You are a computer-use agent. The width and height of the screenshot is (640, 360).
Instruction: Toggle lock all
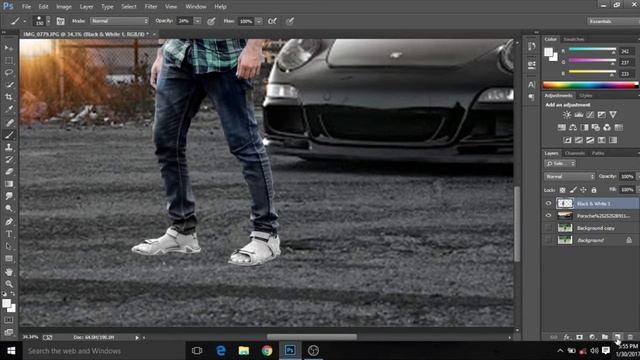point(594,190)
